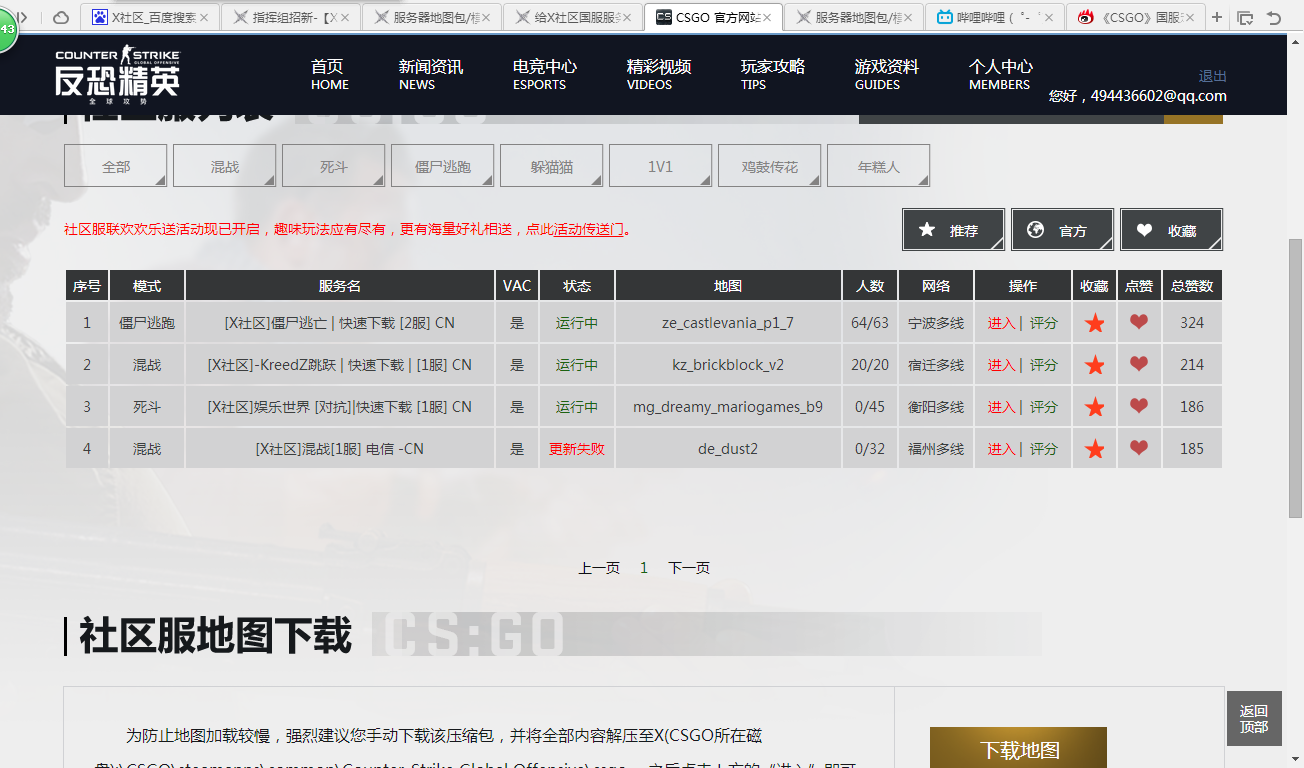Viewport: 1304px width, 768px height.
Task: Open the 官方 globe icon filter
Action: pos(1061,229)
